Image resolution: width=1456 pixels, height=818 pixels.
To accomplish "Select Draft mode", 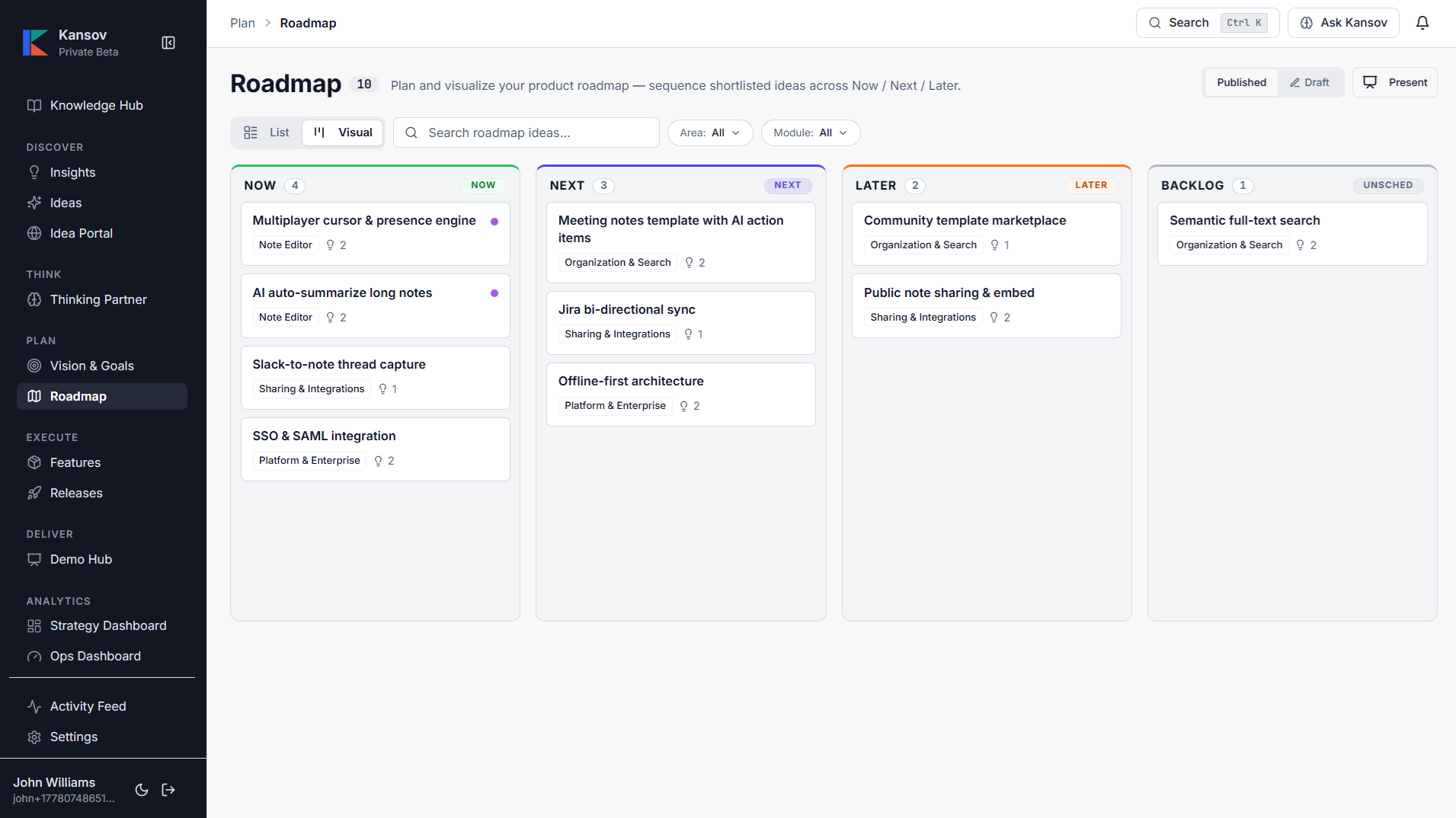I will [x=1310, y=82].
